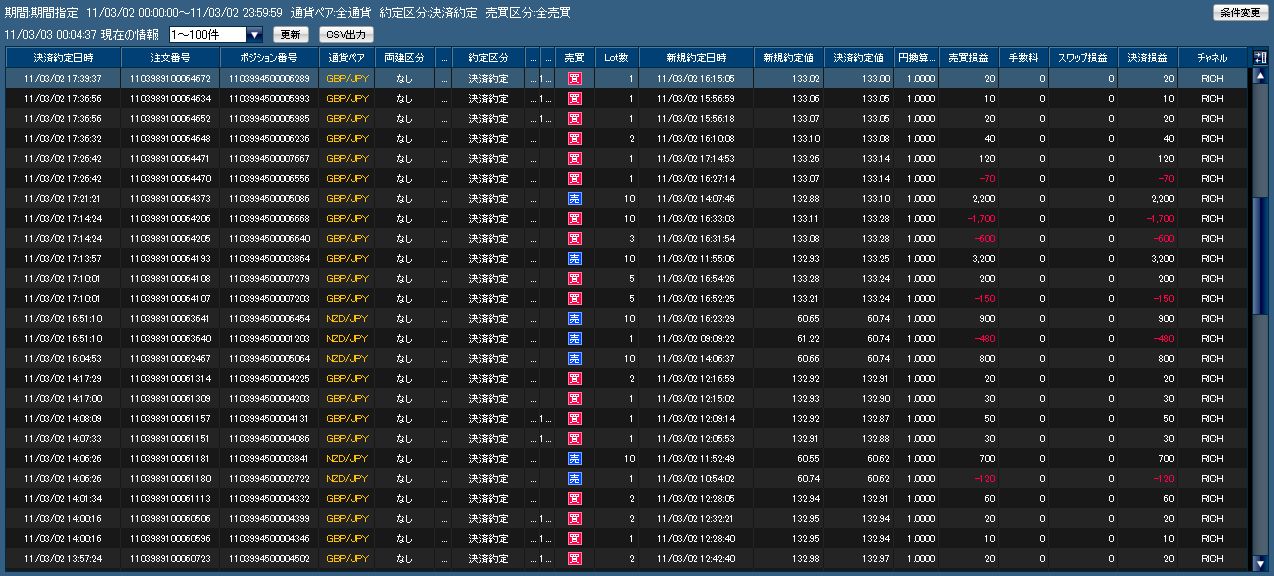This screenshot has width=1274, height=576.
Task: Click the 売 icon for order 1103989100061180
Action: tap(574, 478)
